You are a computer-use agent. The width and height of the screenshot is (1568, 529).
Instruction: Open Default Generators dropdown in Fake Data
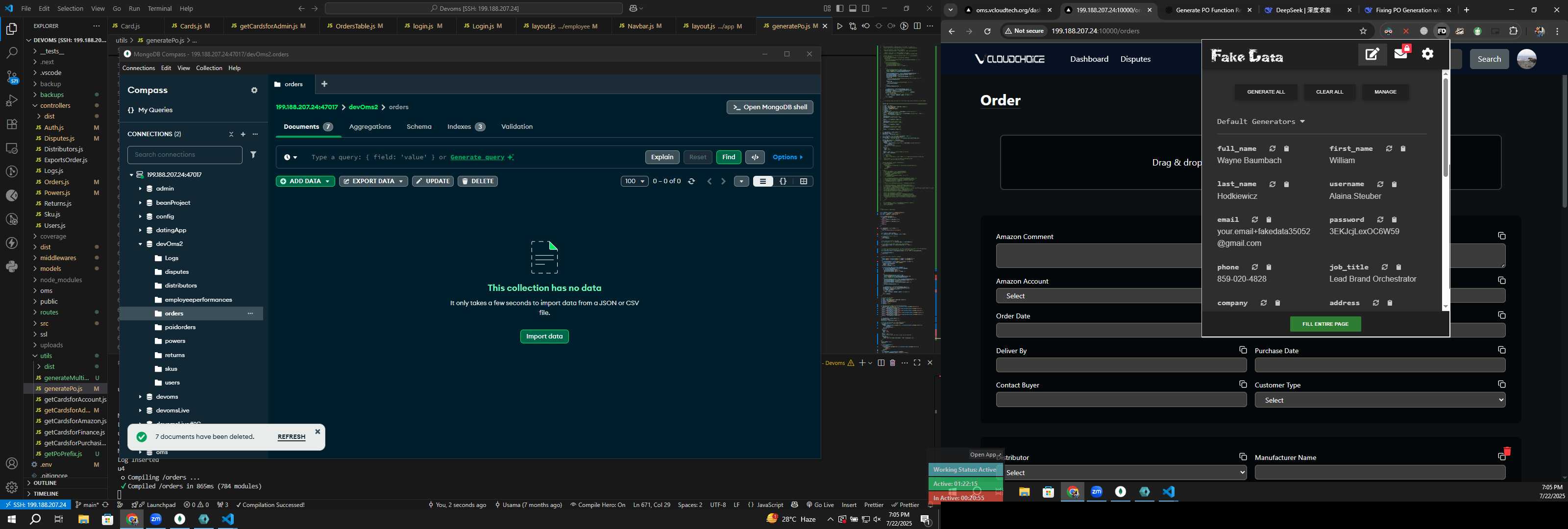tap(1261, 122)
